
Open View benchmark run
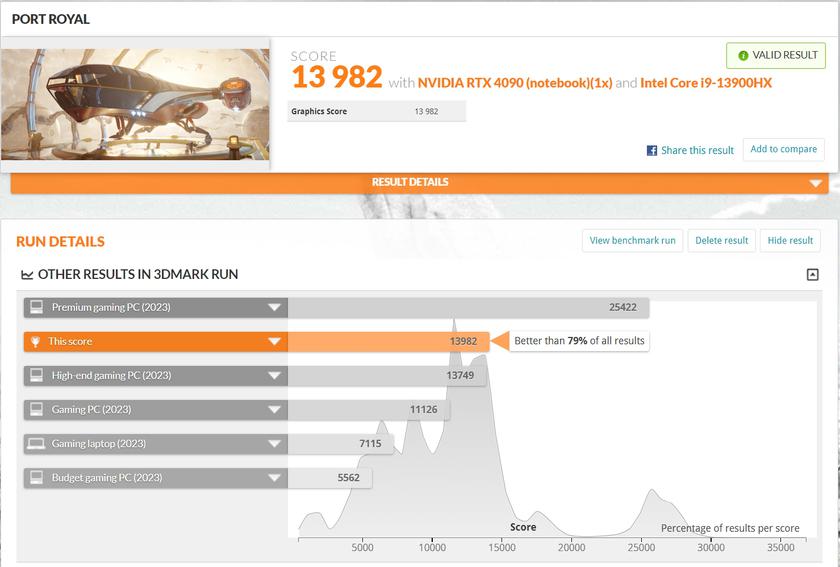click(632, 240)
